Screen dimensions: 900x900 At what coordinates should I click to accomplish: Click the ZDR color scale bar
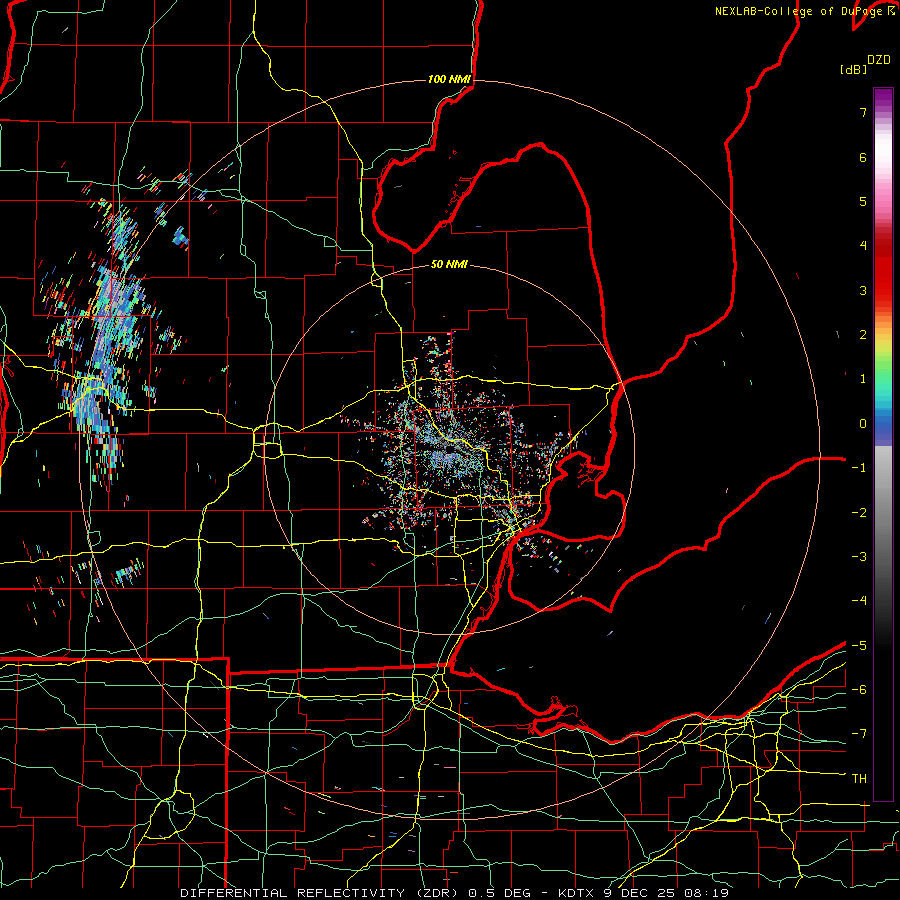(883, 444)
